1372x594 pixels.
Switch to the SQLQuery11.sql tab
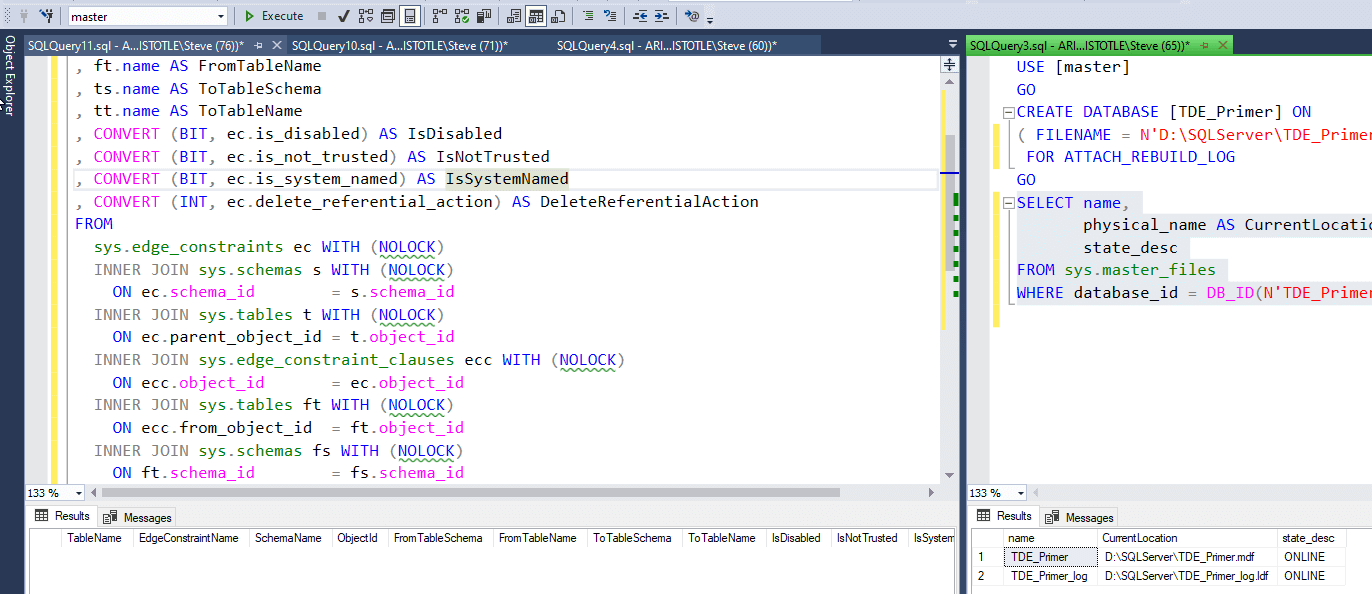point(134,45)
